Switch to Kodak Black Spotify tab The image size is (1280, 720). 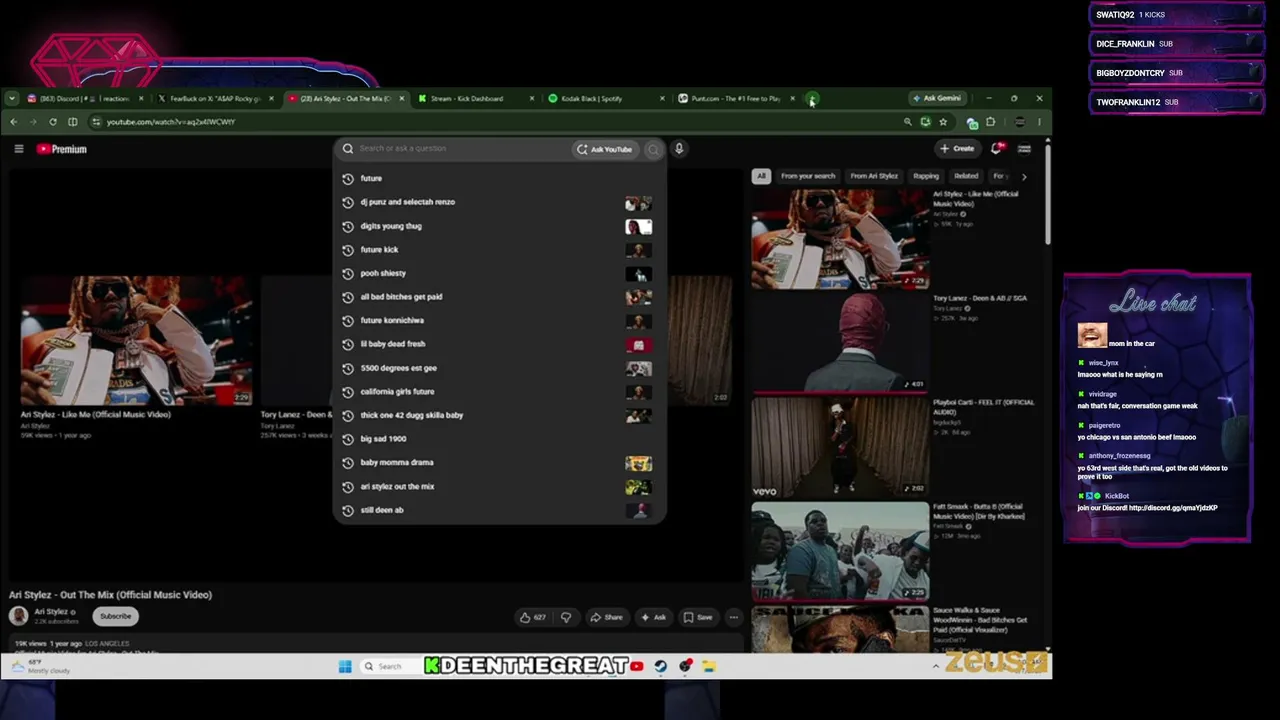pos(606,99)
